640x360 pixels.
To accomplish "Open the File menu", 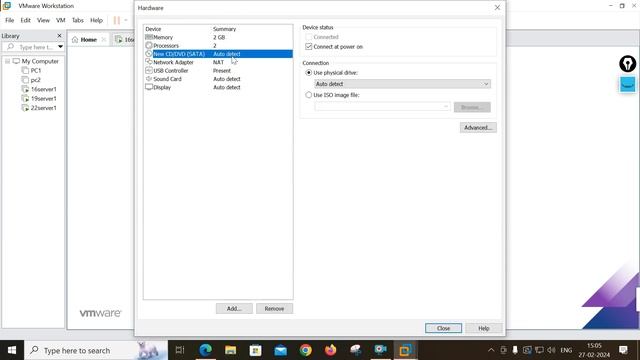I will point(9,20).
